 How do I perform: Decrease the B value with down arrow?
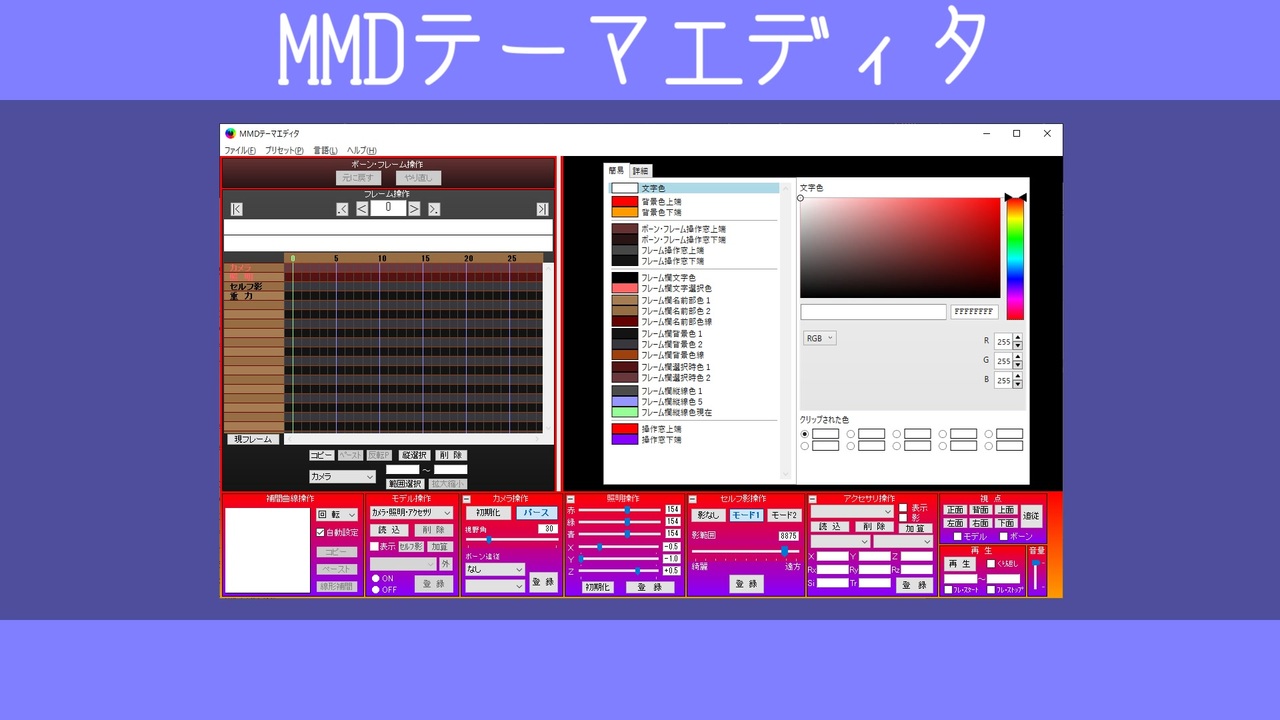pyautogui.click(x=1018, y=384)
